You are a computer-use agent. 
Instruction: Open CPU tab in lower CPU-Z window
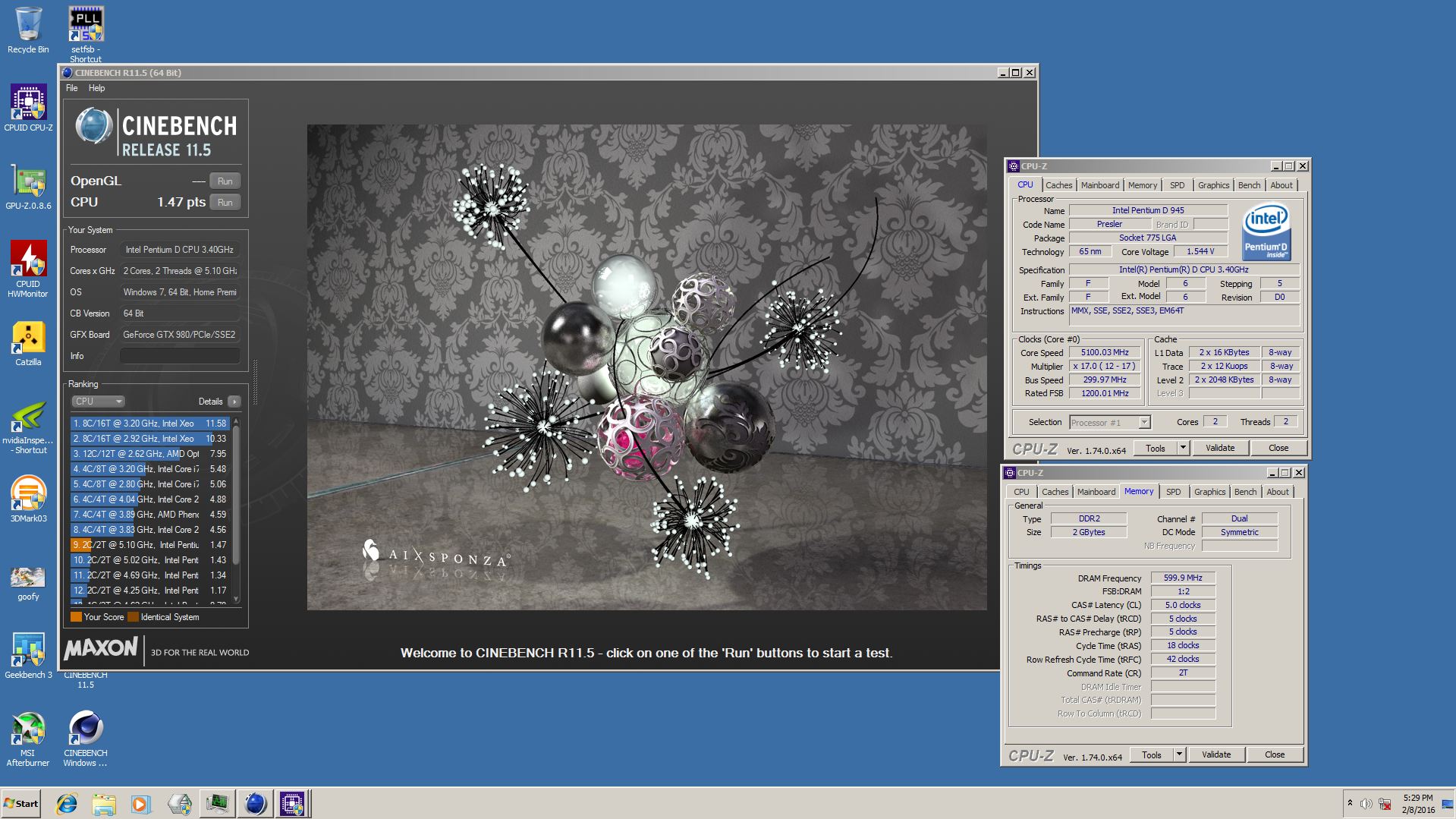click(1021, 492)
